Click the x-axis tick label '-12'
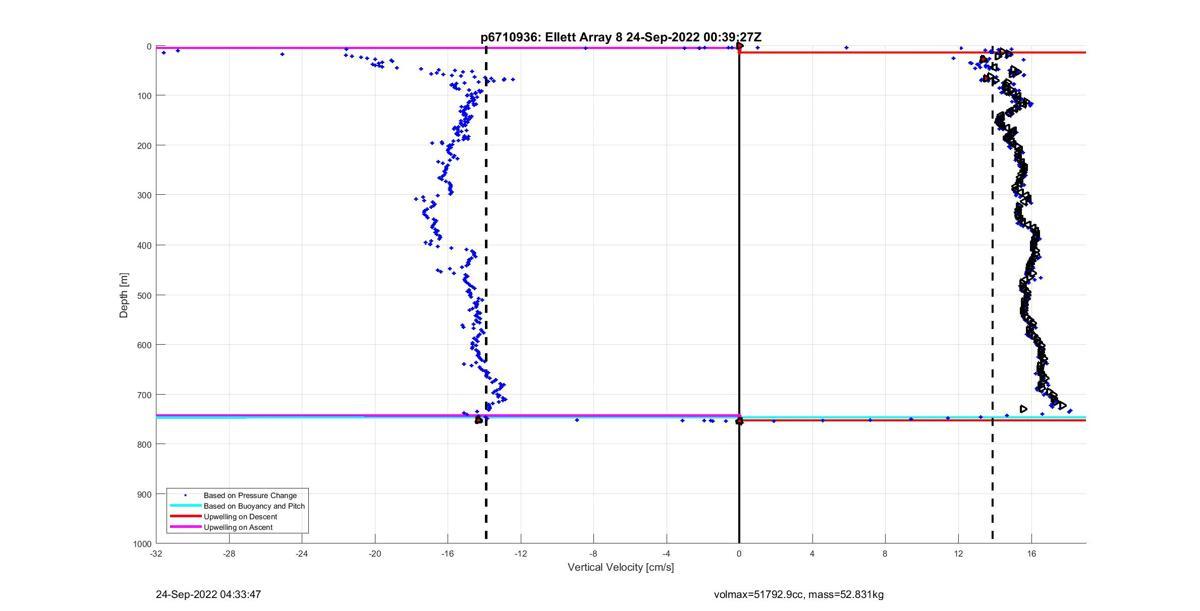Viewport: 1200px width, 611px height. pyautogui.click(x=521, y=553)
